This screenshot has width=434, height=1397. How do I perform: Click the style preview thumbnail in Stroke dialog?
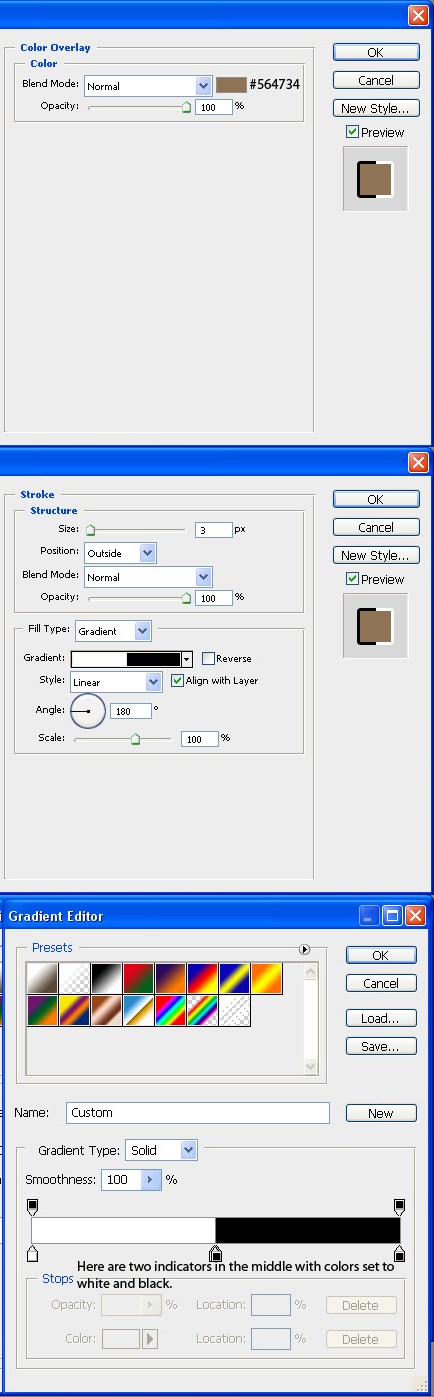(375, 626)
